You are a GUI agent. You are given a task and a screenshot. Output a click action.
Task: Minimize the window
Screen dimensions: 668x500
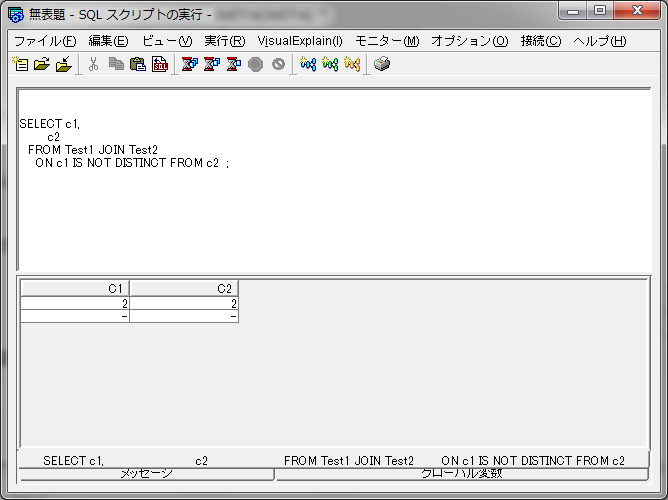(573, 10)
